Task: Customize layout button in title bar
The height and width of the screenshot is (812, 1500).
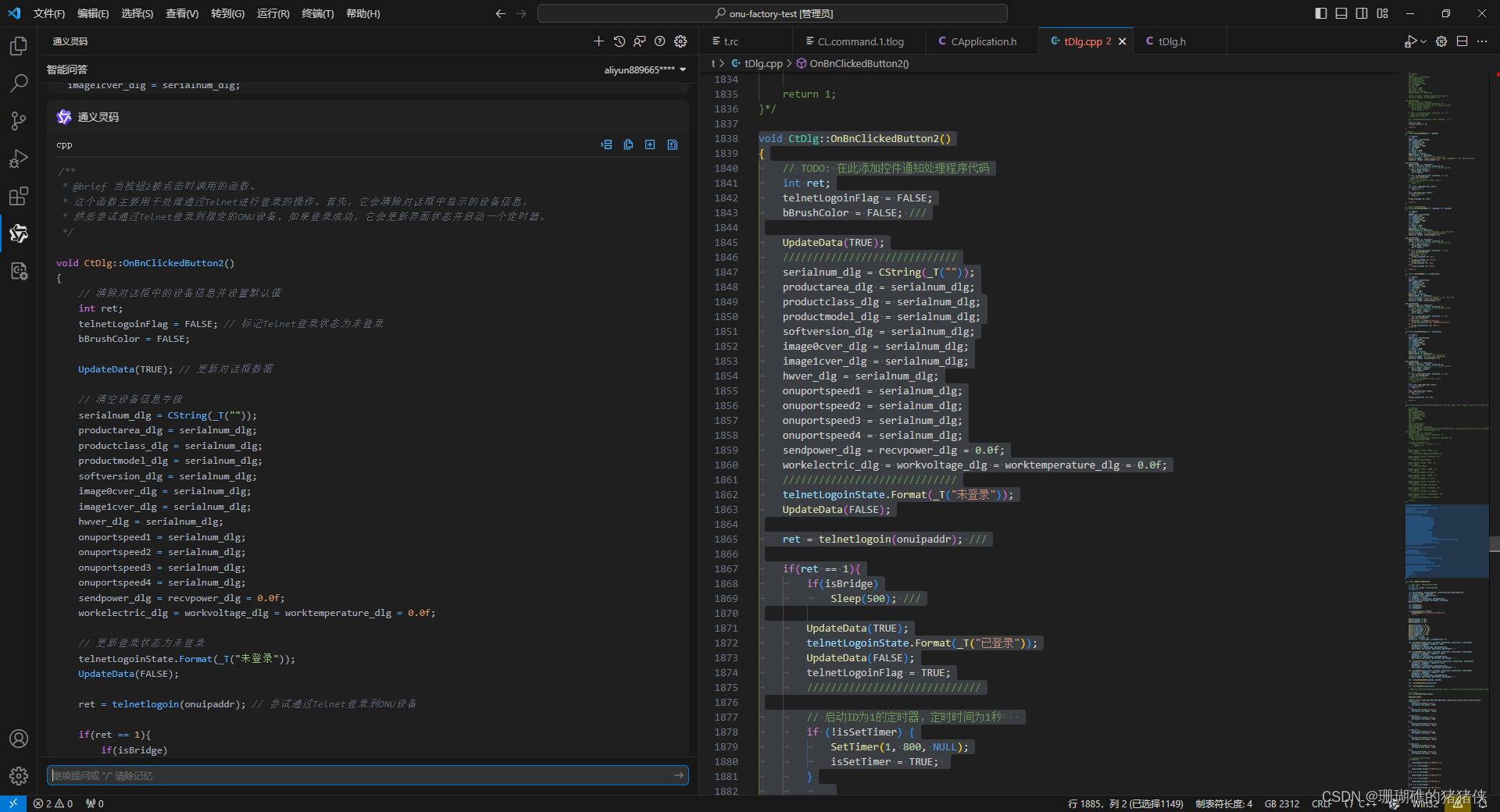Action: point(1383,13)
